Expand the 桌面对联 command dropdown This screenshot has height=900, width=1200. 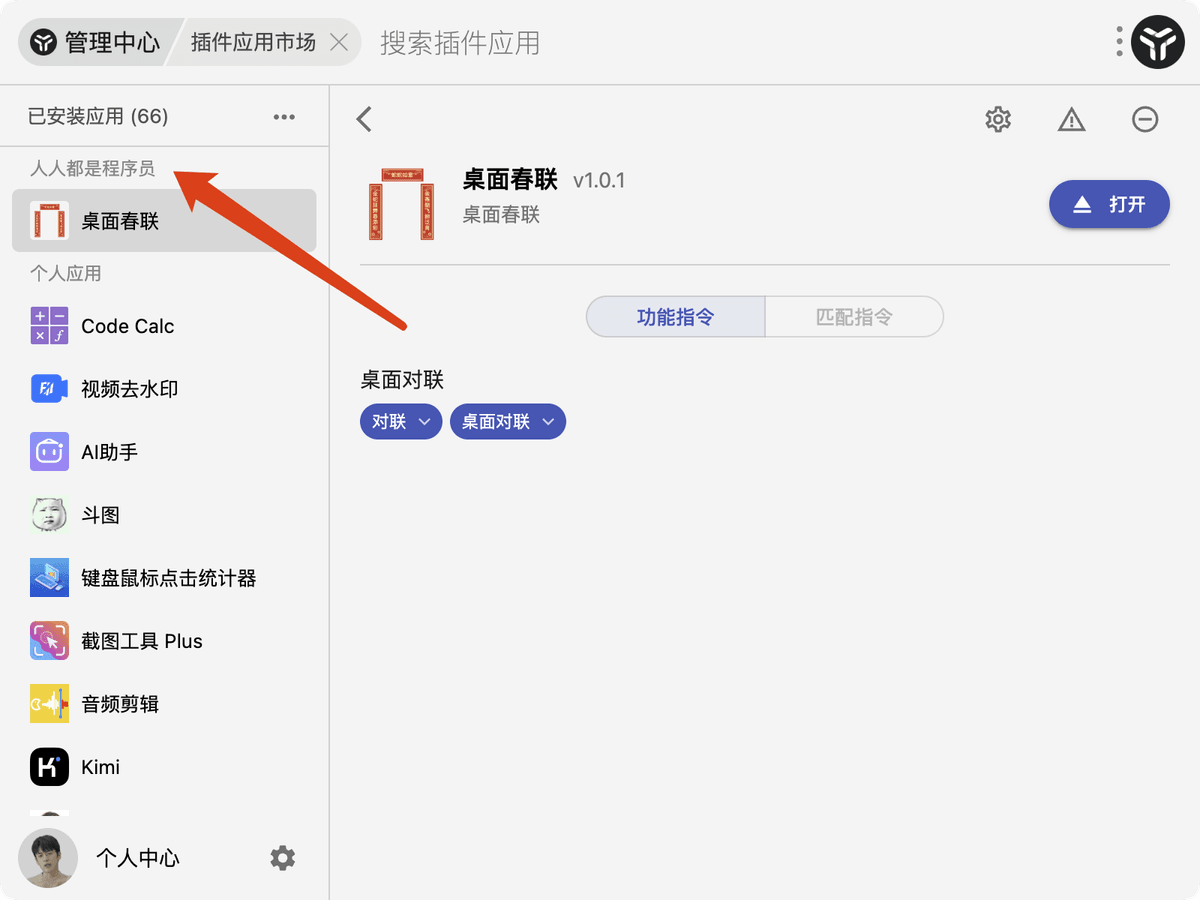point(507,421)
